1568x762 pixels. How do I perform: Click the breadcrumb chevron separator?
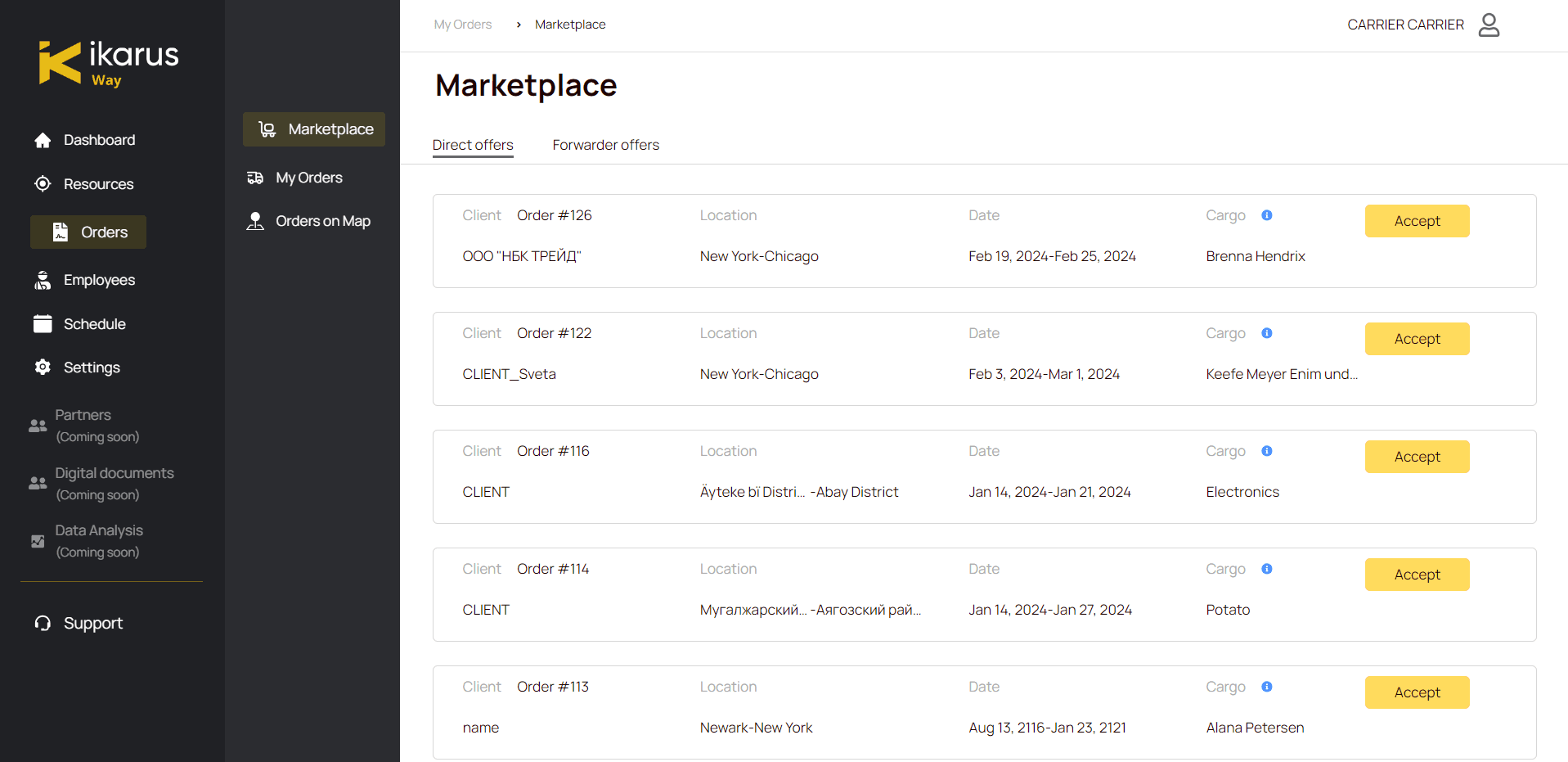point(519,25)
